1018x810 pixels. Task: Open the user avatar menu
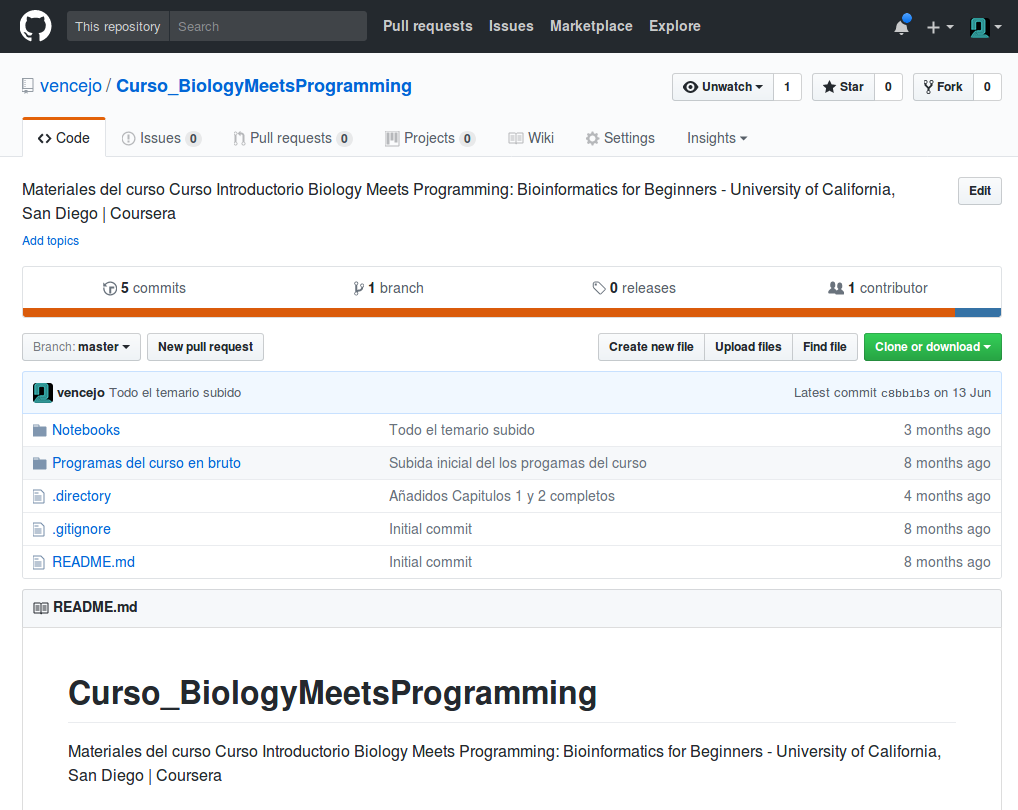(x=986, y=27)
